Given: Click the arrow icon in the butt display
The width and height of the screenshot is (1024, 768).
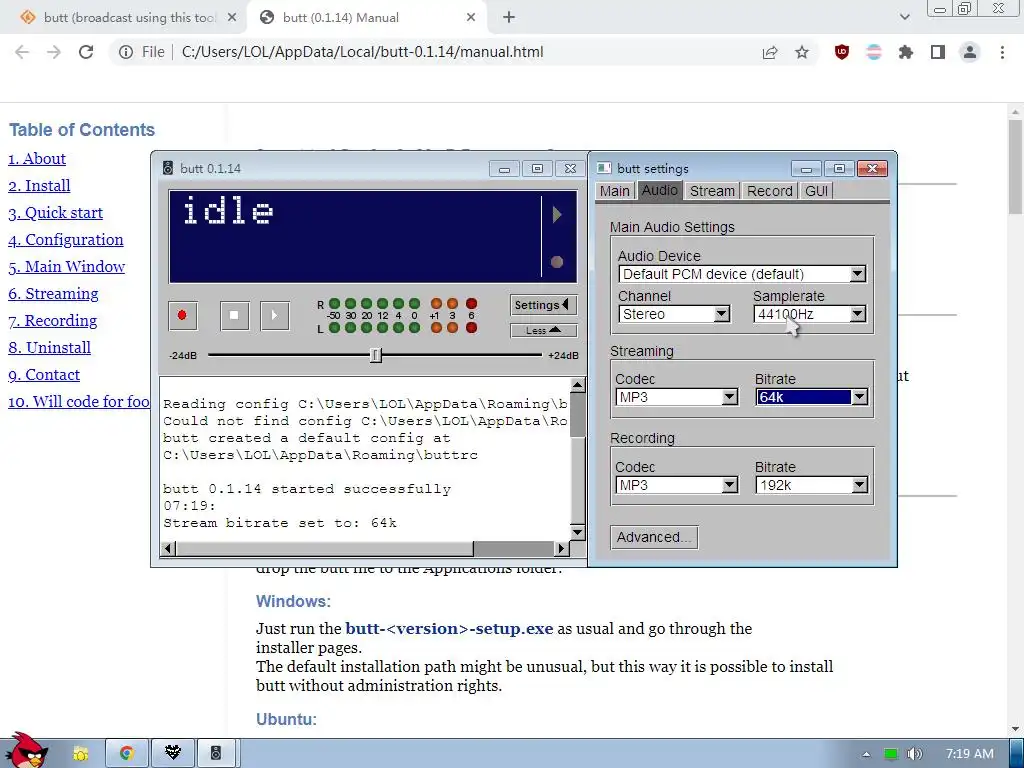Looking at the screenshot, I should click(x=557, y=215).
